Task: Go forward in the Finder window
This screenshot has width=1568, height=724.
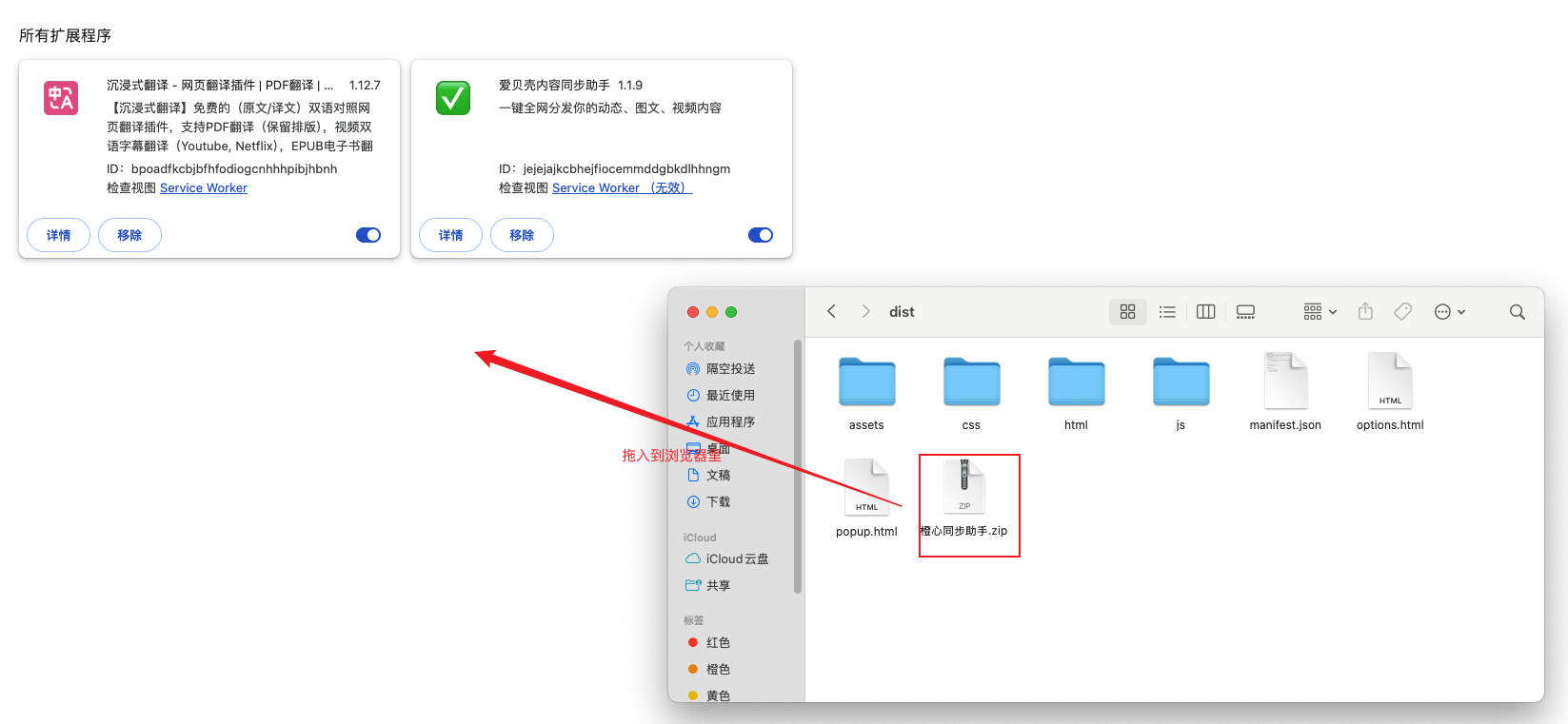Action: pos(865,311)
